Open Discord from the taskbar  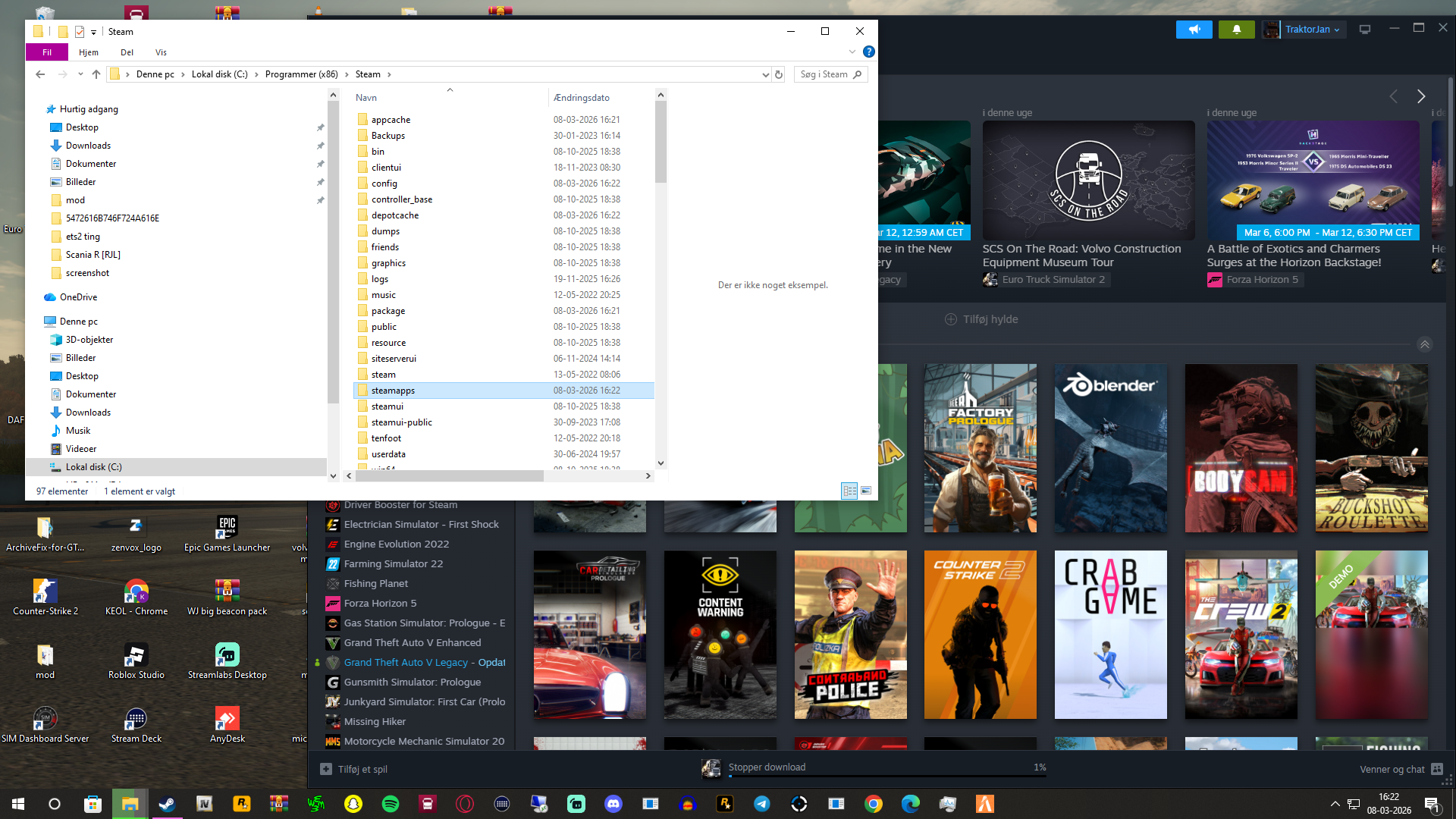point(613,804)
